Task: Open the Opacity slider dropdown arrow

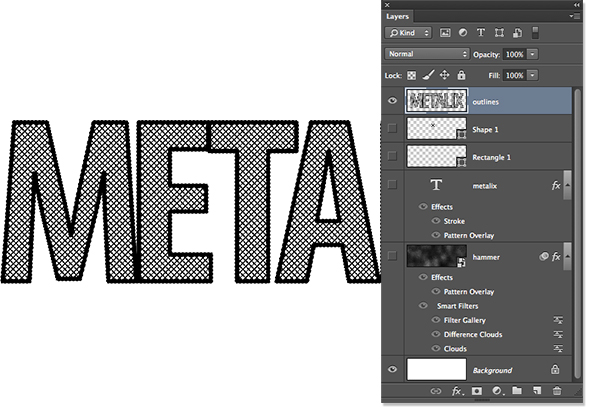Action: pos(532,54)
